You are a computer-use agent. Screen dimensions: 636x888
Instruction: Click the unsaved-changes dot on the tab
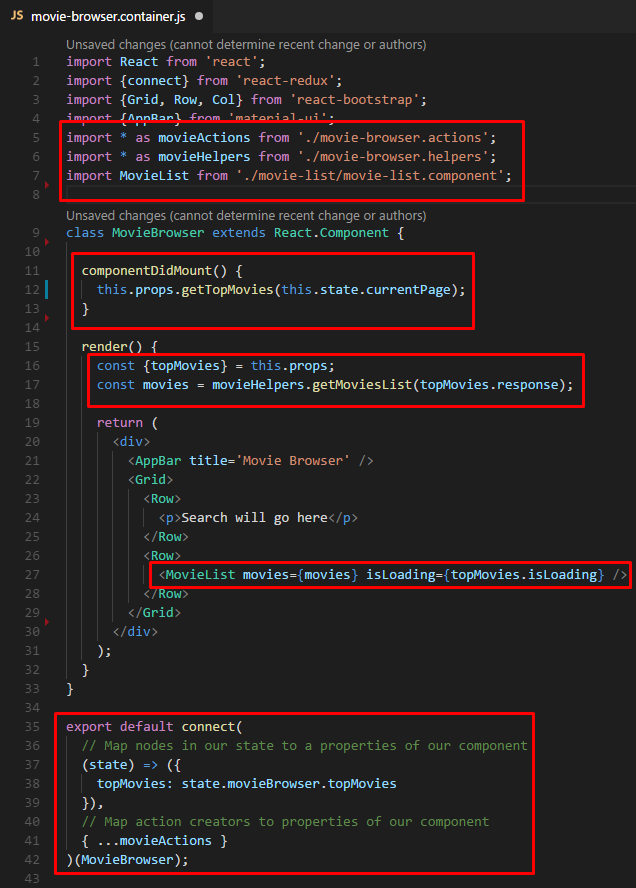(x=199, y=16)
